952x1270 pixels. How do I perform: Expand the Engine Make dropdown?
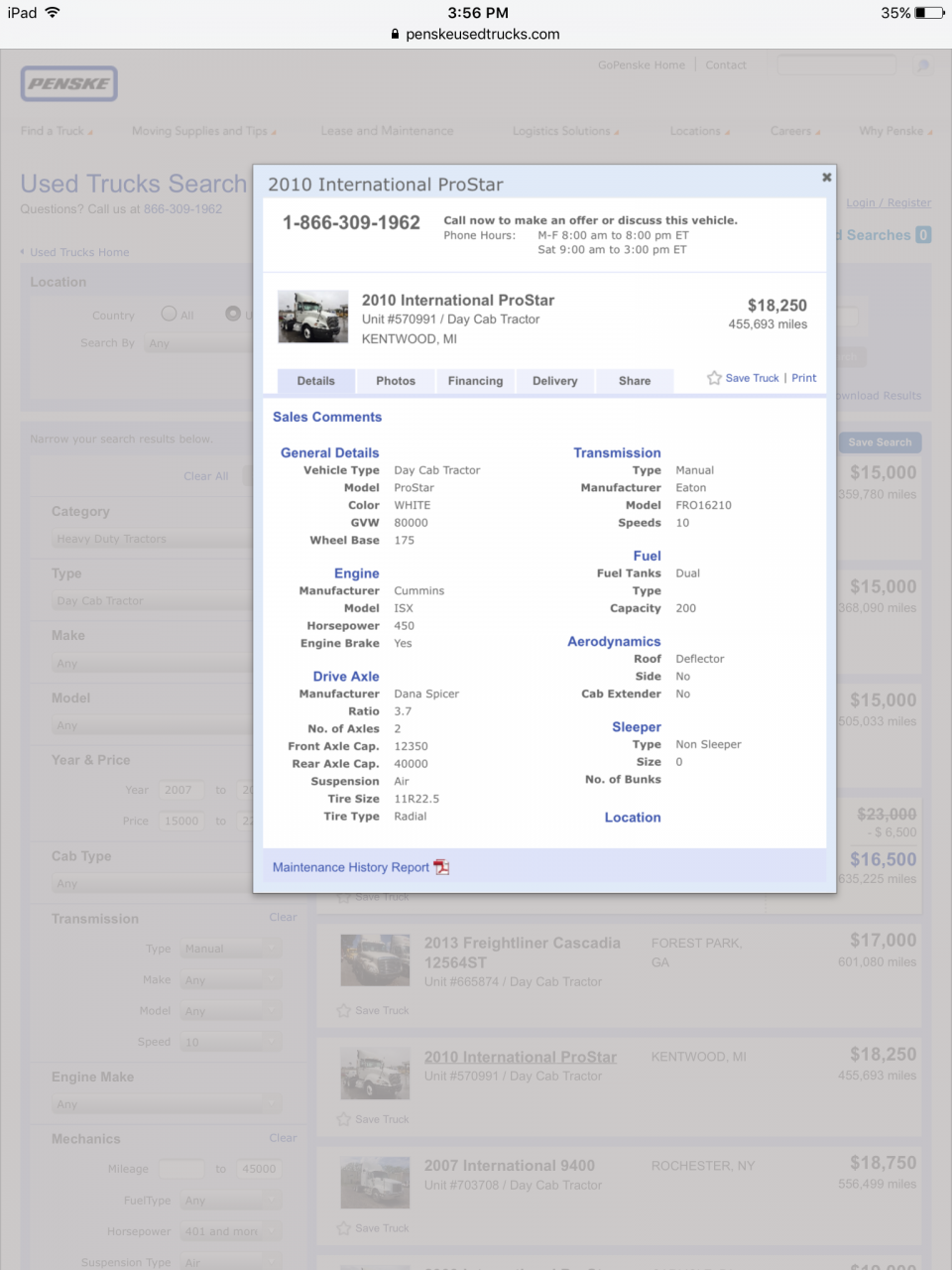click(166, 1104)
